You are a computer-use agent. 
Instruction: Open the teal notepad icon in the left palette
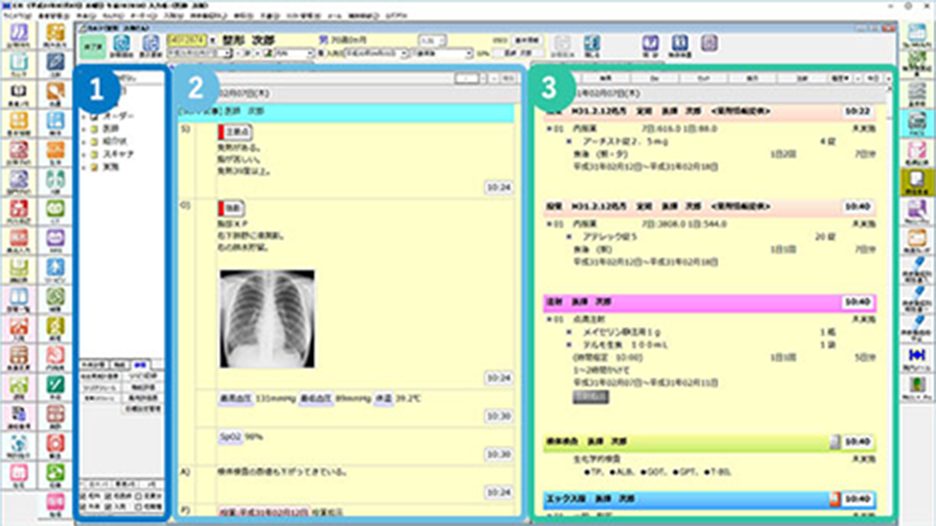point(19,64)
